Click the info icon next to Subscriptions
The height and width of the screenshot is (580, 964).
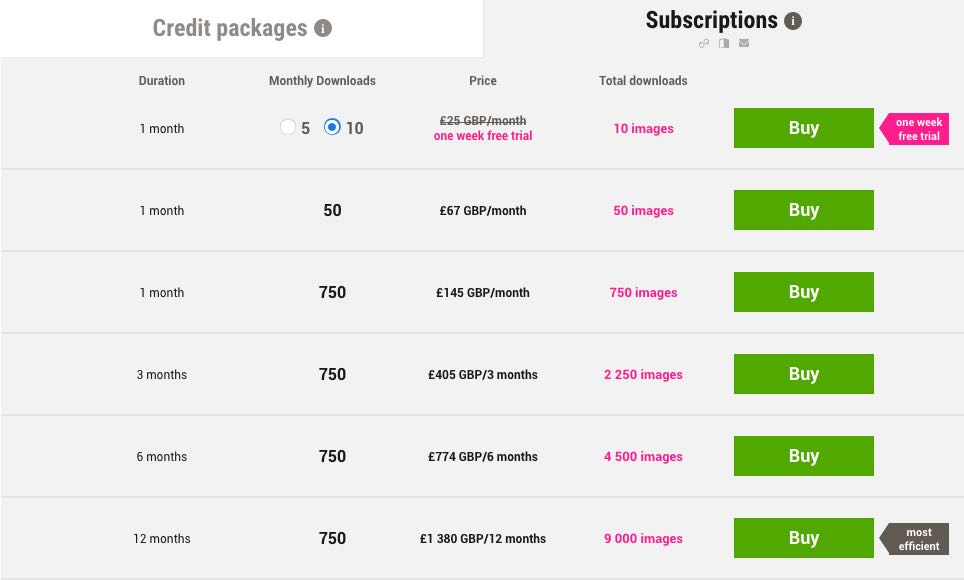click(x=793, y=21)
